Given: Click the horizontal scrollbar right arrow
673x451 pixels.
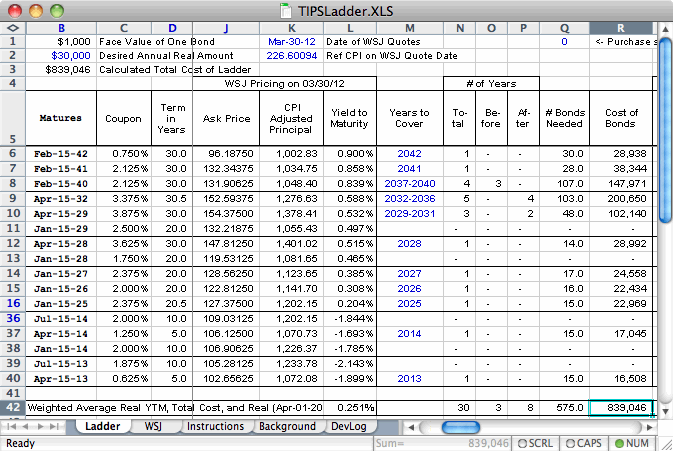Looking at the screenshot, I should [x=651, y=426].
